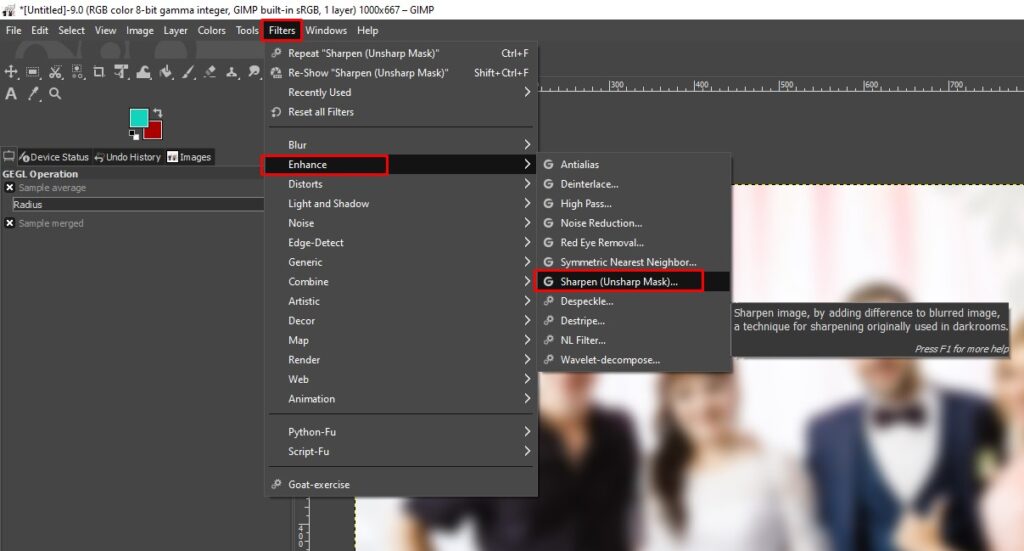The height and width of the screenshot is (551, 1024).
Task: Toggle the Sample merged checkbox
Action: [x=10, y=223]
